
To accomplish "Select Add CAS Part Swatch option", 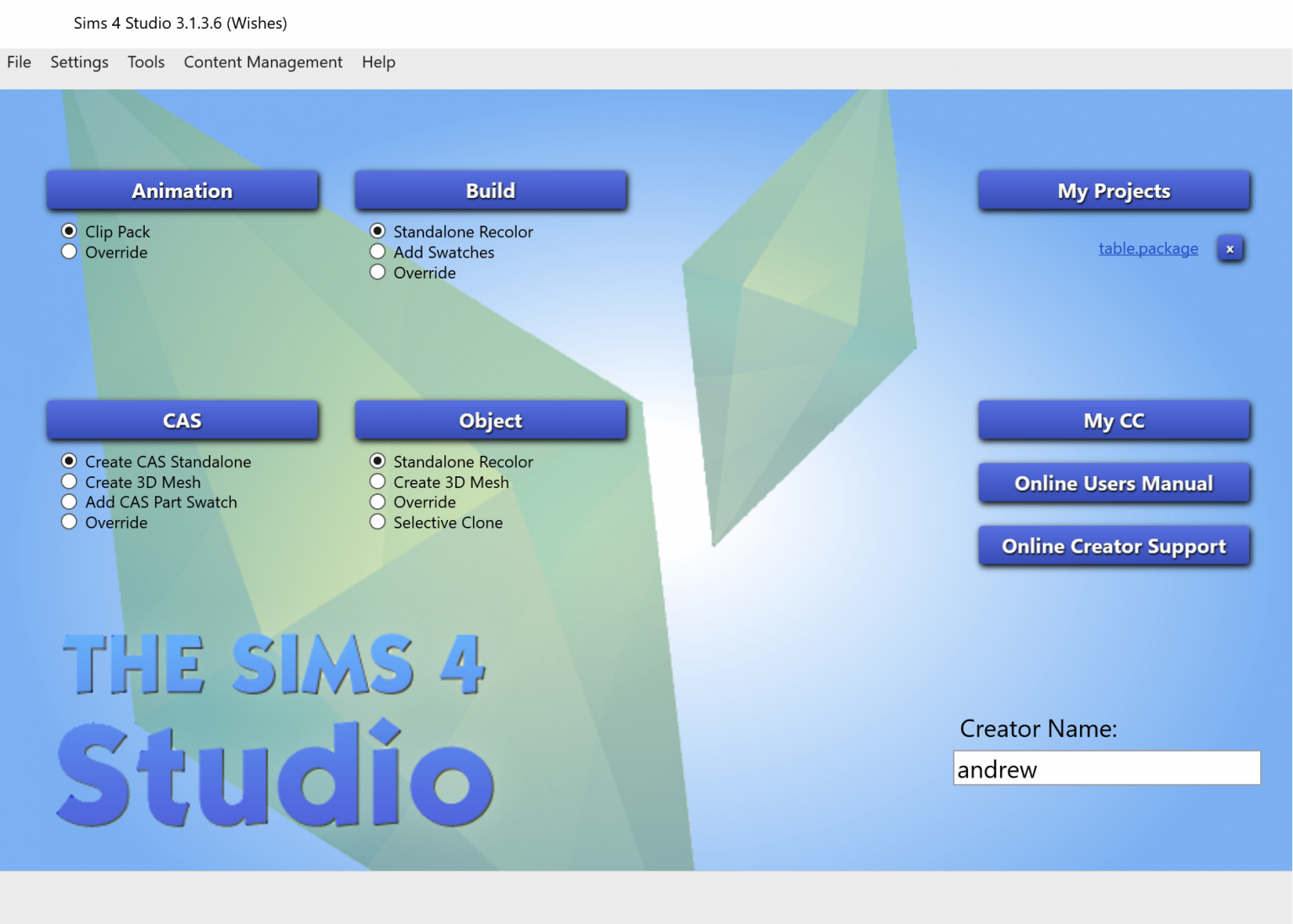I will (68, 501).
